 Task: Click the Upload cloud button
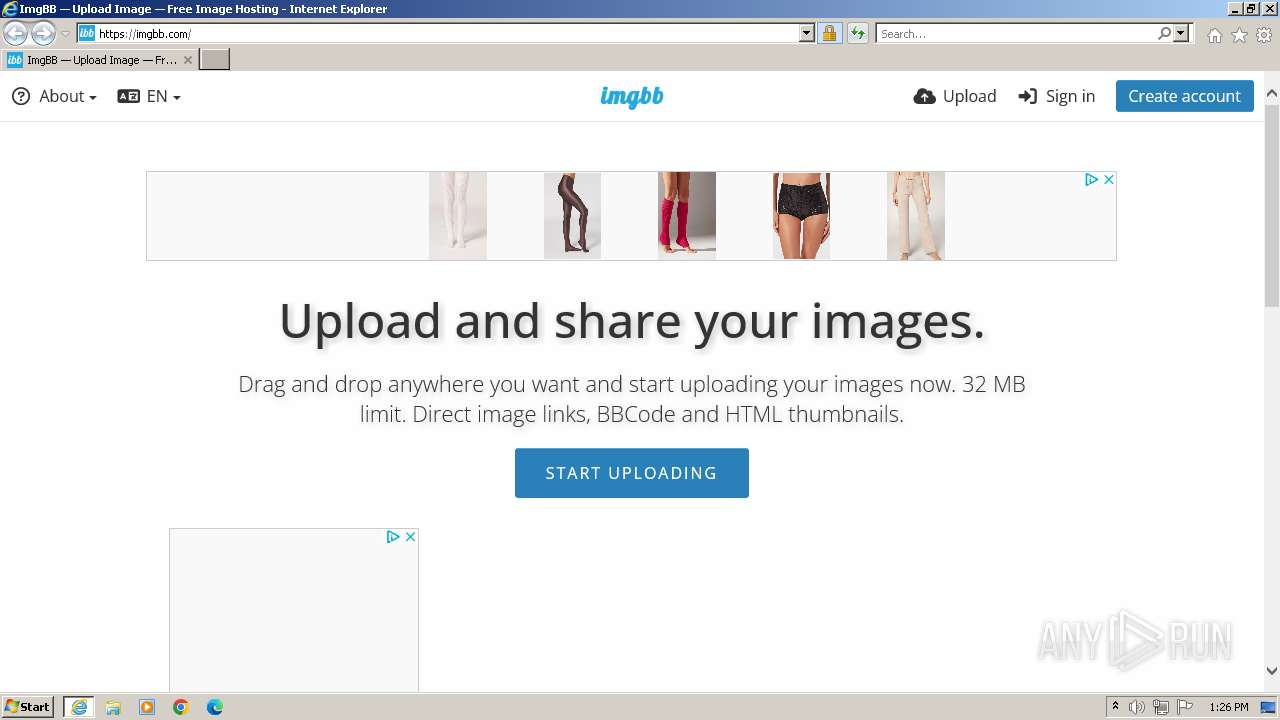click(x=955, y=96)
